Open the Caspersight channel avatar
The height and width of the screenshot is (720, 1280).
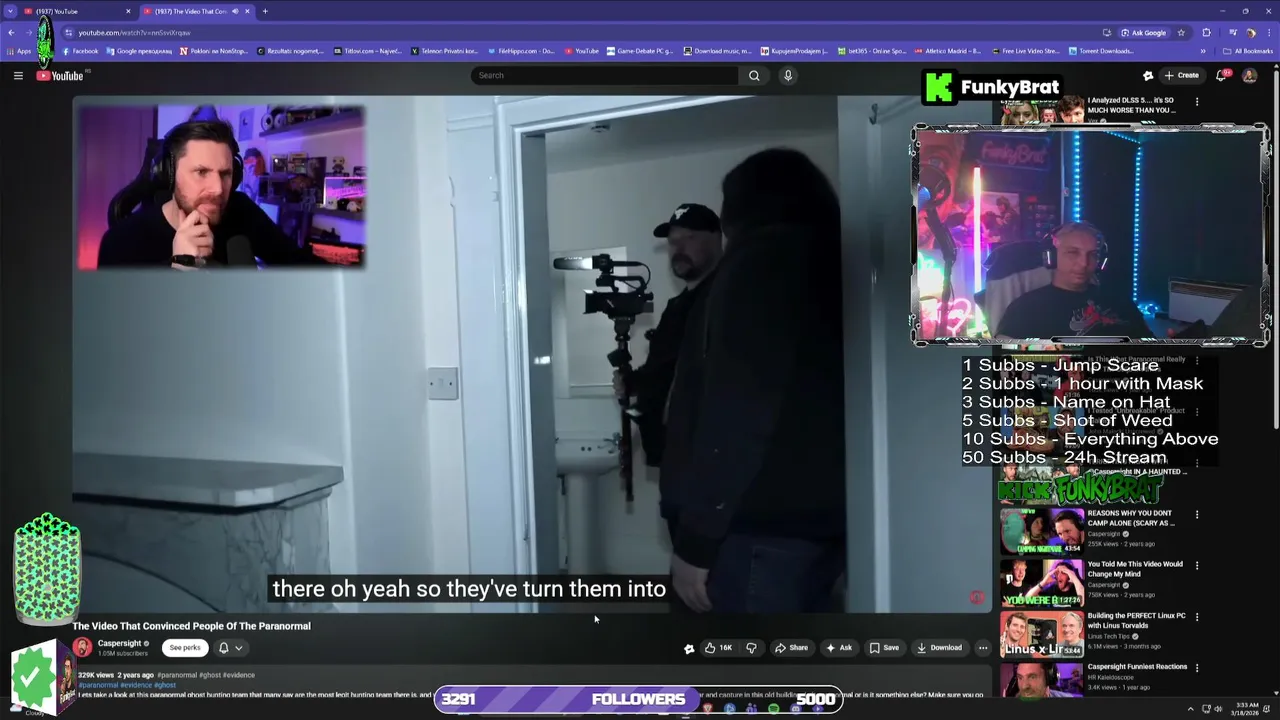pyautogui.click(x=82, y=648)
